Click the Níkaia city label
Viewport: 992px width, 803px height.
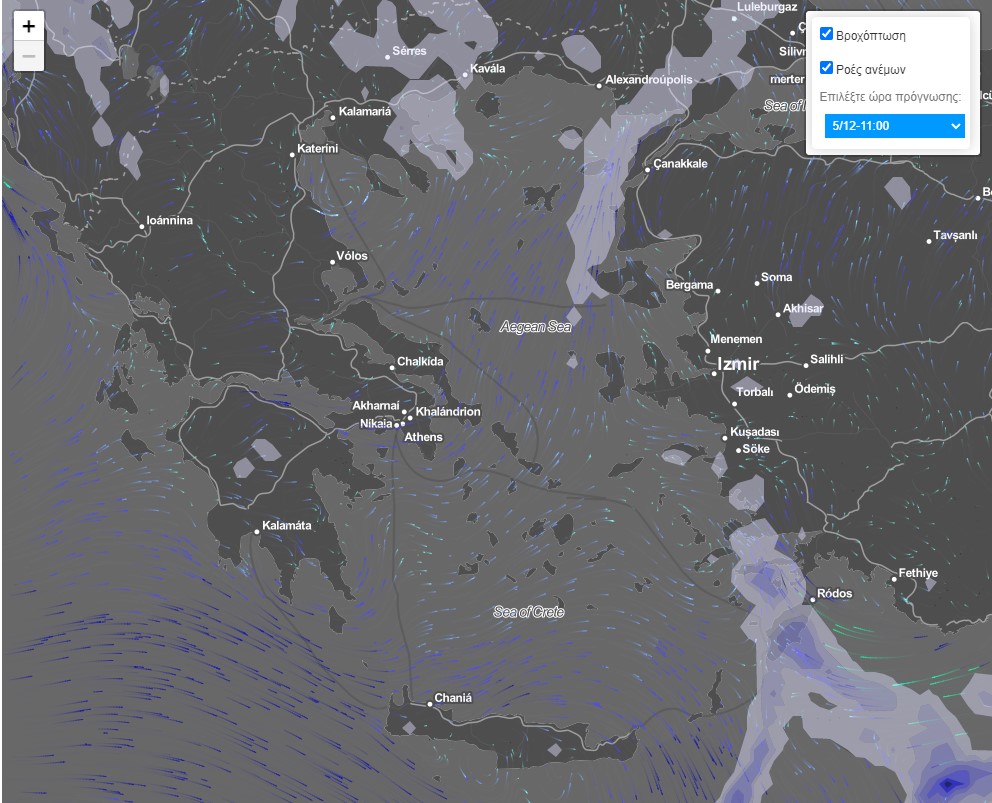(x=376, y=423)
